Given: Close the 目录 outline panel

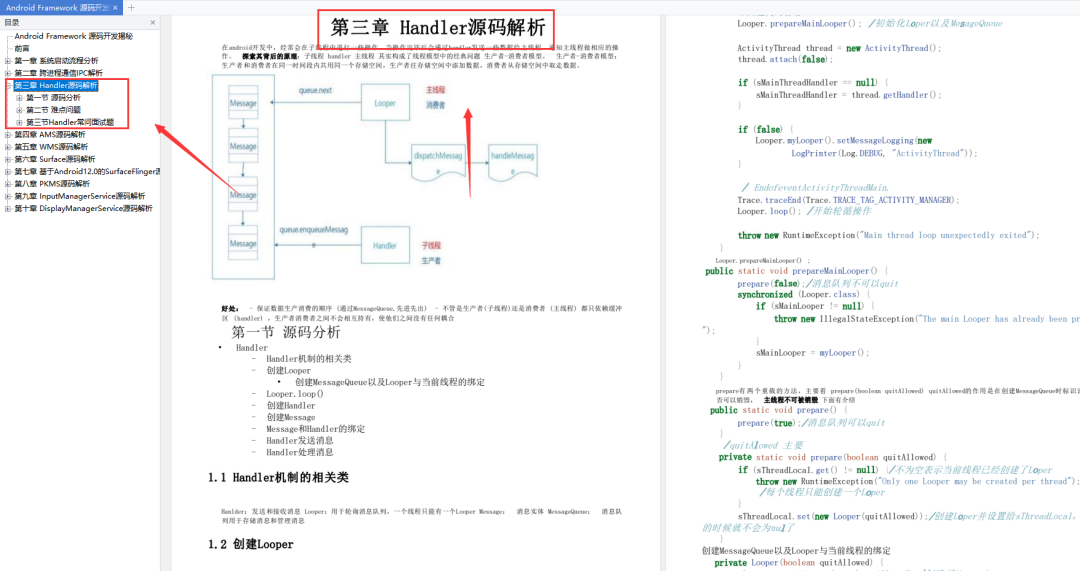Looking at the screenshot, I should point(153,23).
